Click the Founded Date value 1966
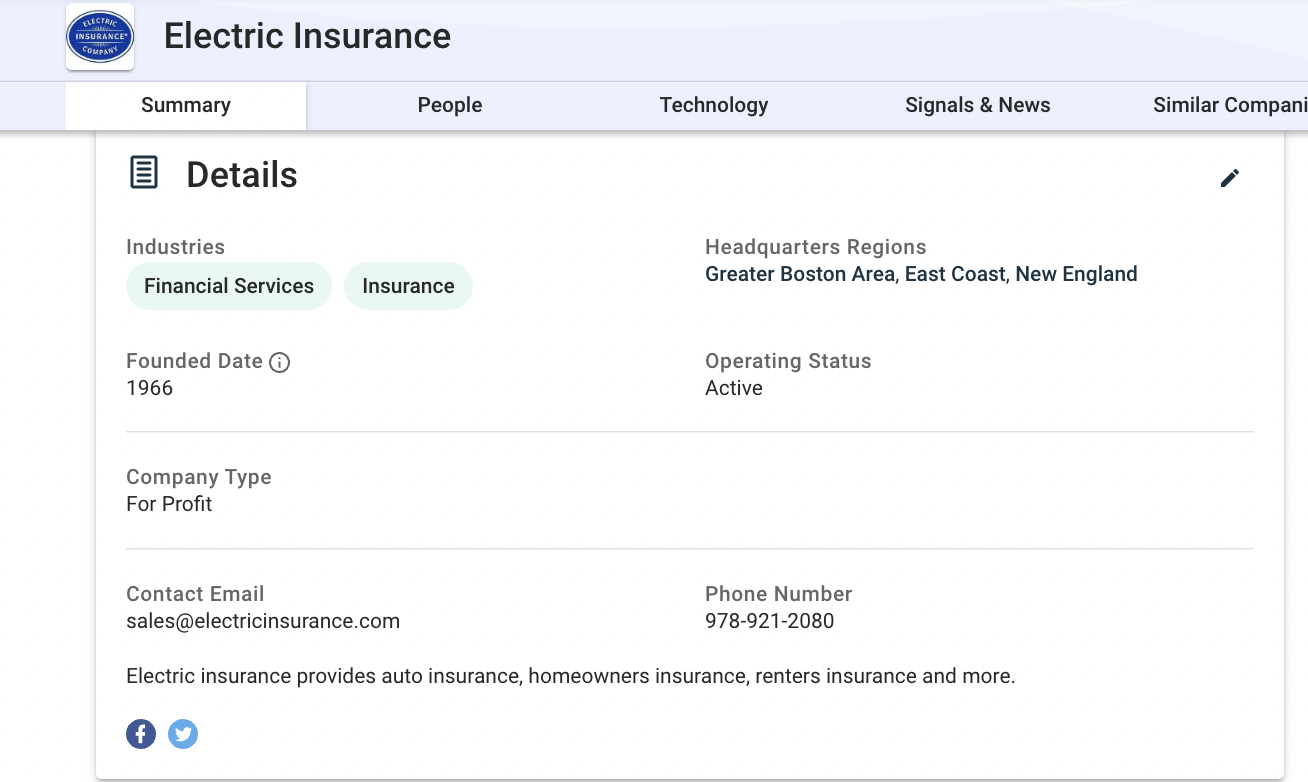 [x=150, y=388]
